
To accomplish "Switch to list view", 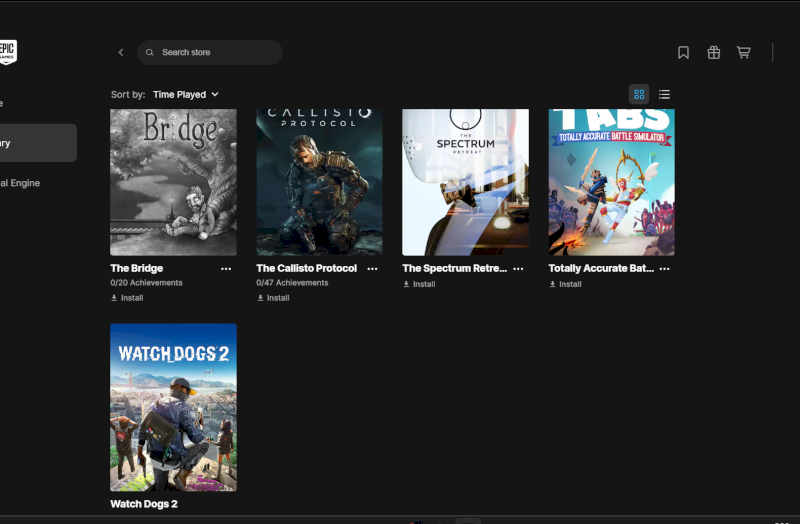I will coord(664,94).
